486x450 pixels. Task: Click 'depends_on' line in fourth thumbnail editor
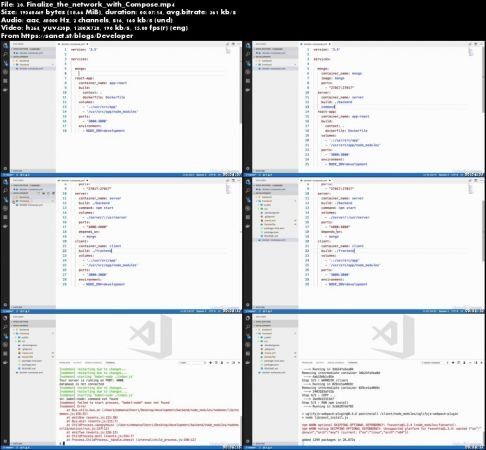pos(331,231)
